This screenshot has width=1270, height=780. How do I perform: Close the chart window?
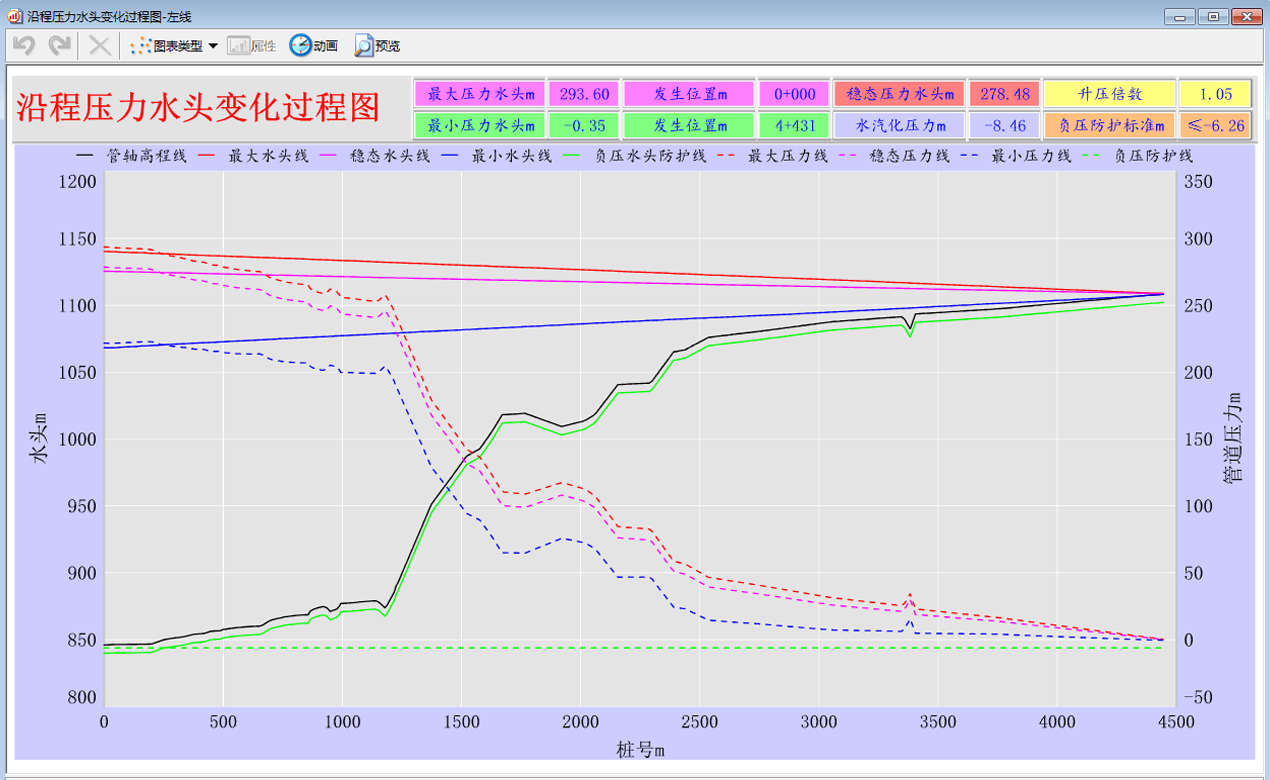click(x=1246, y=17)
